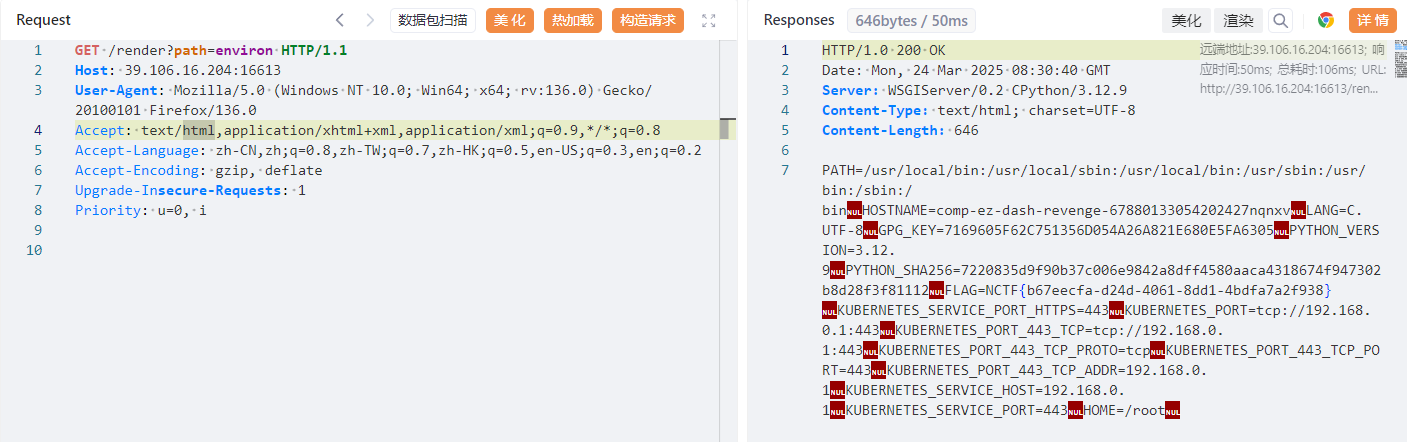1407x442 pixels.
Task: Open search in the Responses panel
Action: pos(1281,20)
